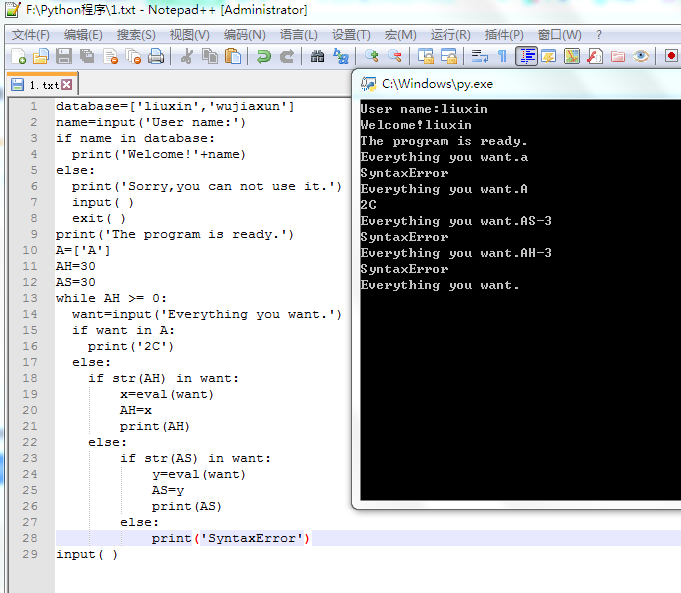
Task: Print the document using printer icon
Action: 156,56
